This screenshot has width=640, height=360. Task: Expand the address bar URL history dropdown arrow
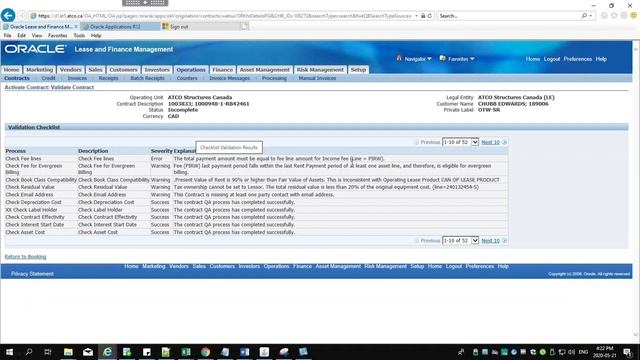coord(416,16)
